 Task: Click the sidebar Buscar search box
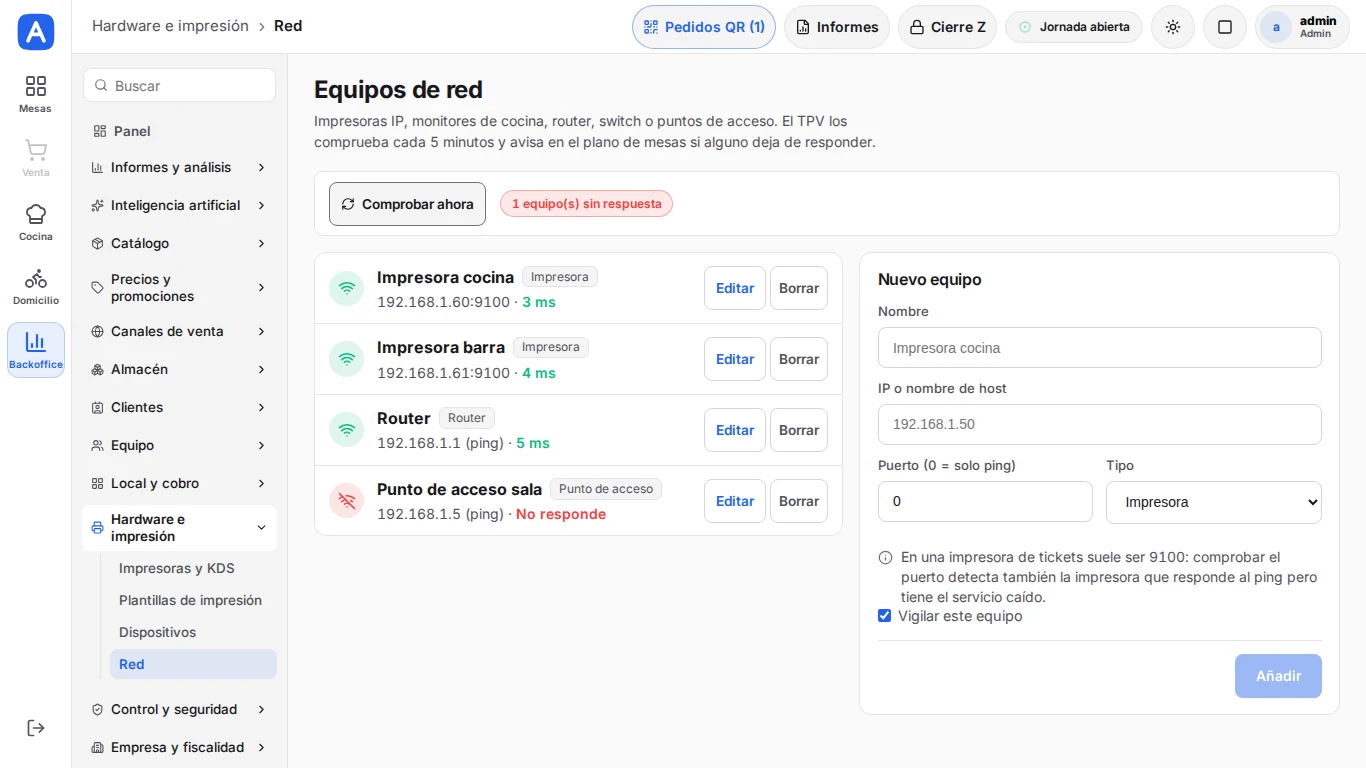pos(179,85)
